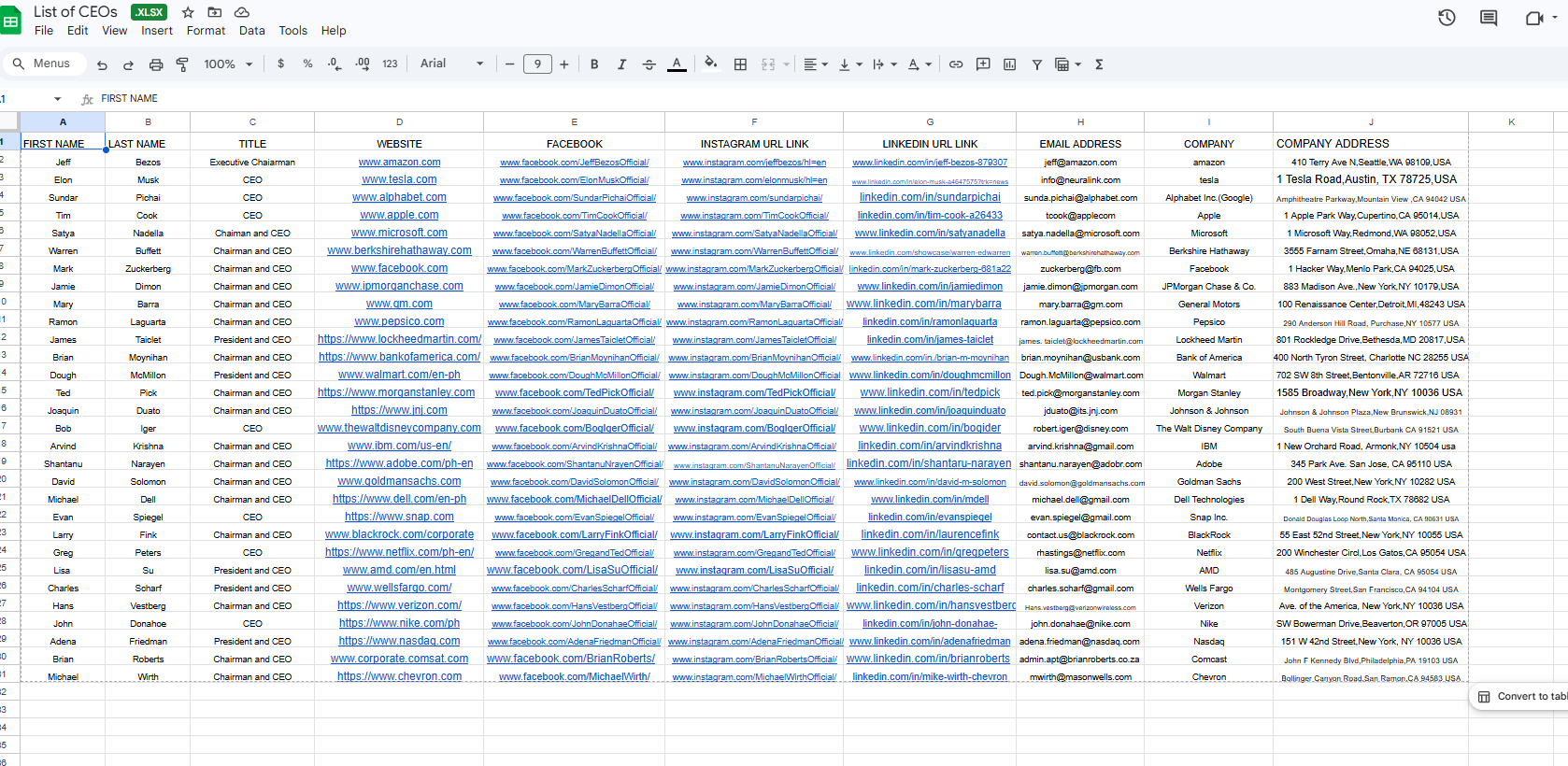1568x766 pixels.
Task: Open the comments panel icon
Action: [x=1489, y=18]
